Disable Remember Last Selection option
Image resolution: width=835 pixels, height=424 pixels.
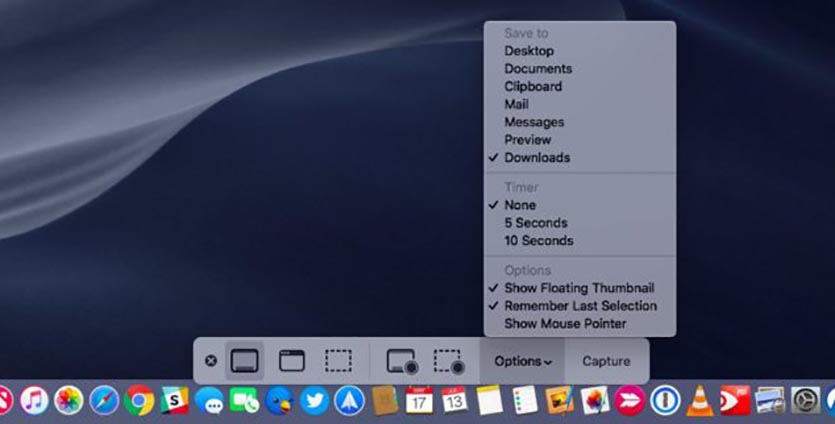580,306
